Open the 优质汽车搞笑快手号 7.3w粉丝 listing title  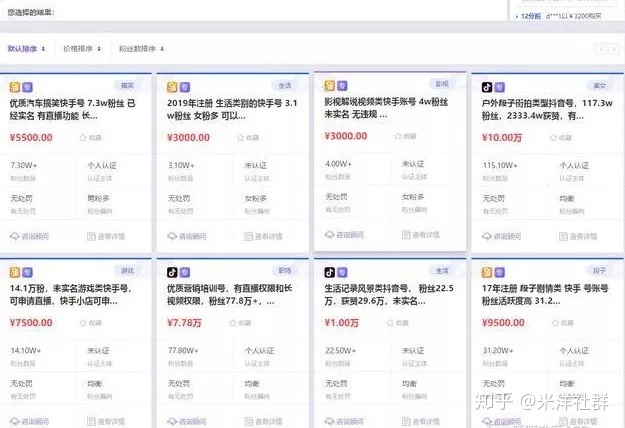pos(73,110)
